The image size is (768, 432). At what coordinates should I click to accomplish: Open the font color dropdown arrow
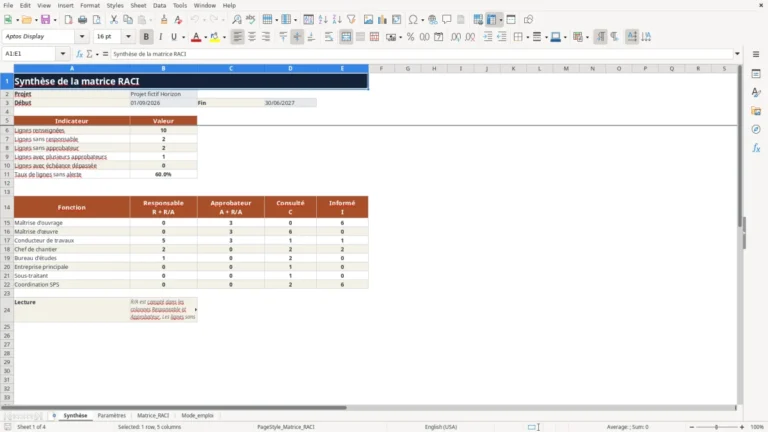205,37
